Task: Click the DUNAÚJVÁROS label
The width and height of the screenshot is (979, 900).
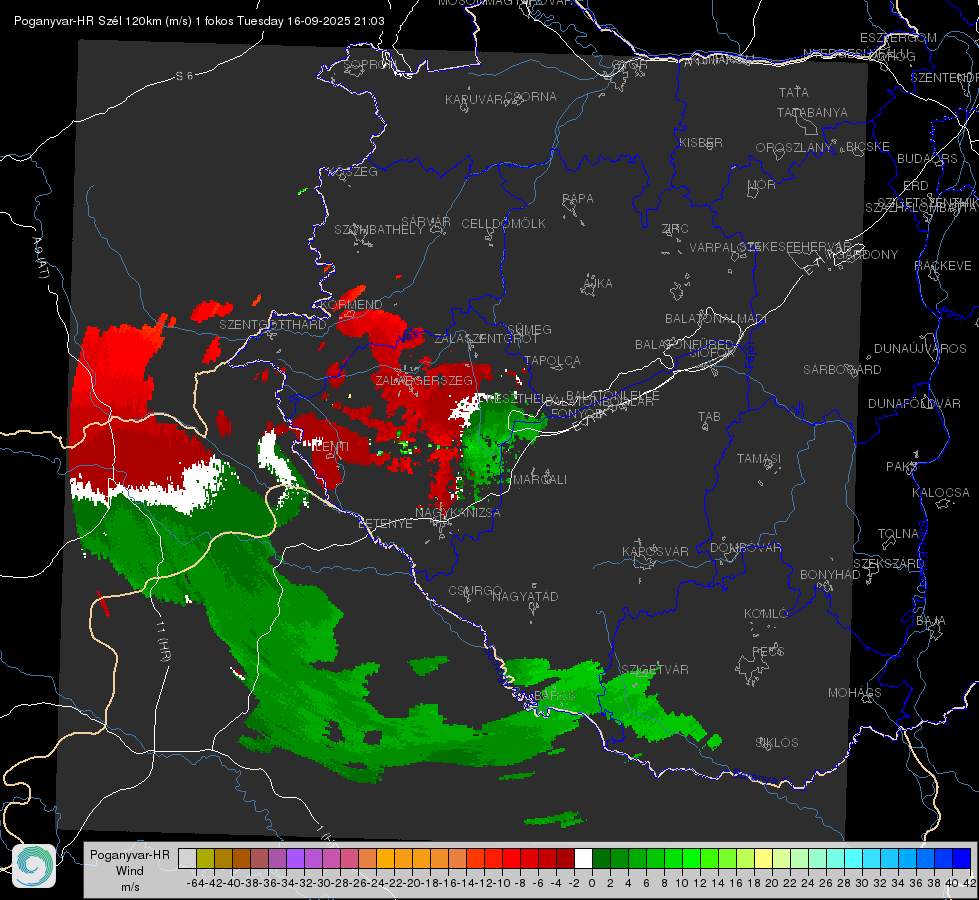Action: point(920,349)
